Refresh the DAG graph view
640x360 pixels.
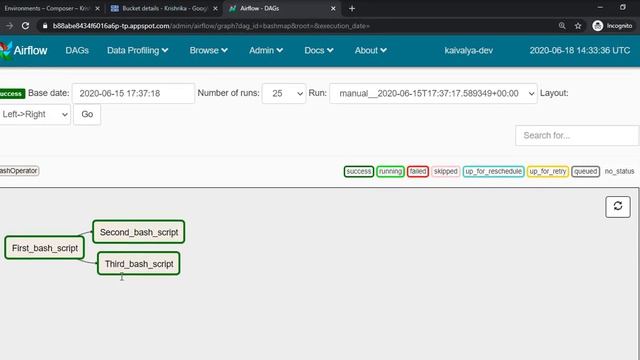(618, 206)
